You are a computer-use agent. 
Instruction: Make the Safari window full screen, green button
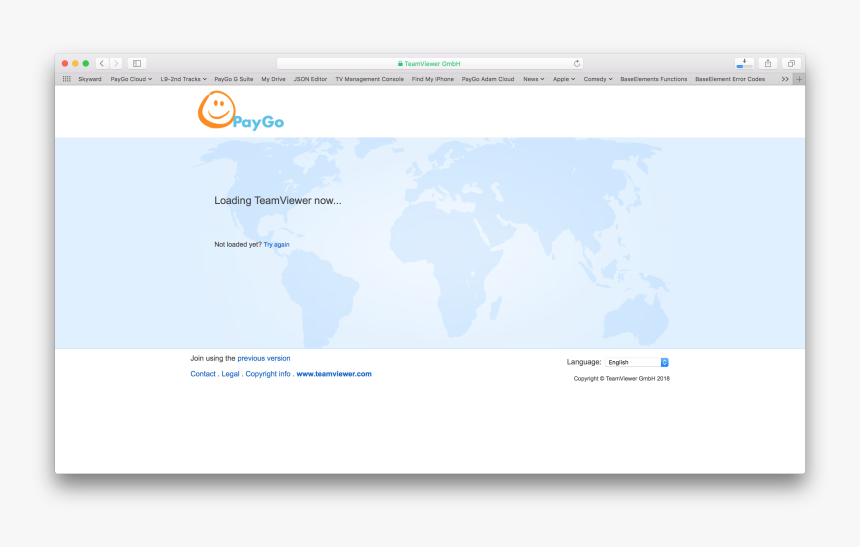pyautogui.click(x=86, y=64)
